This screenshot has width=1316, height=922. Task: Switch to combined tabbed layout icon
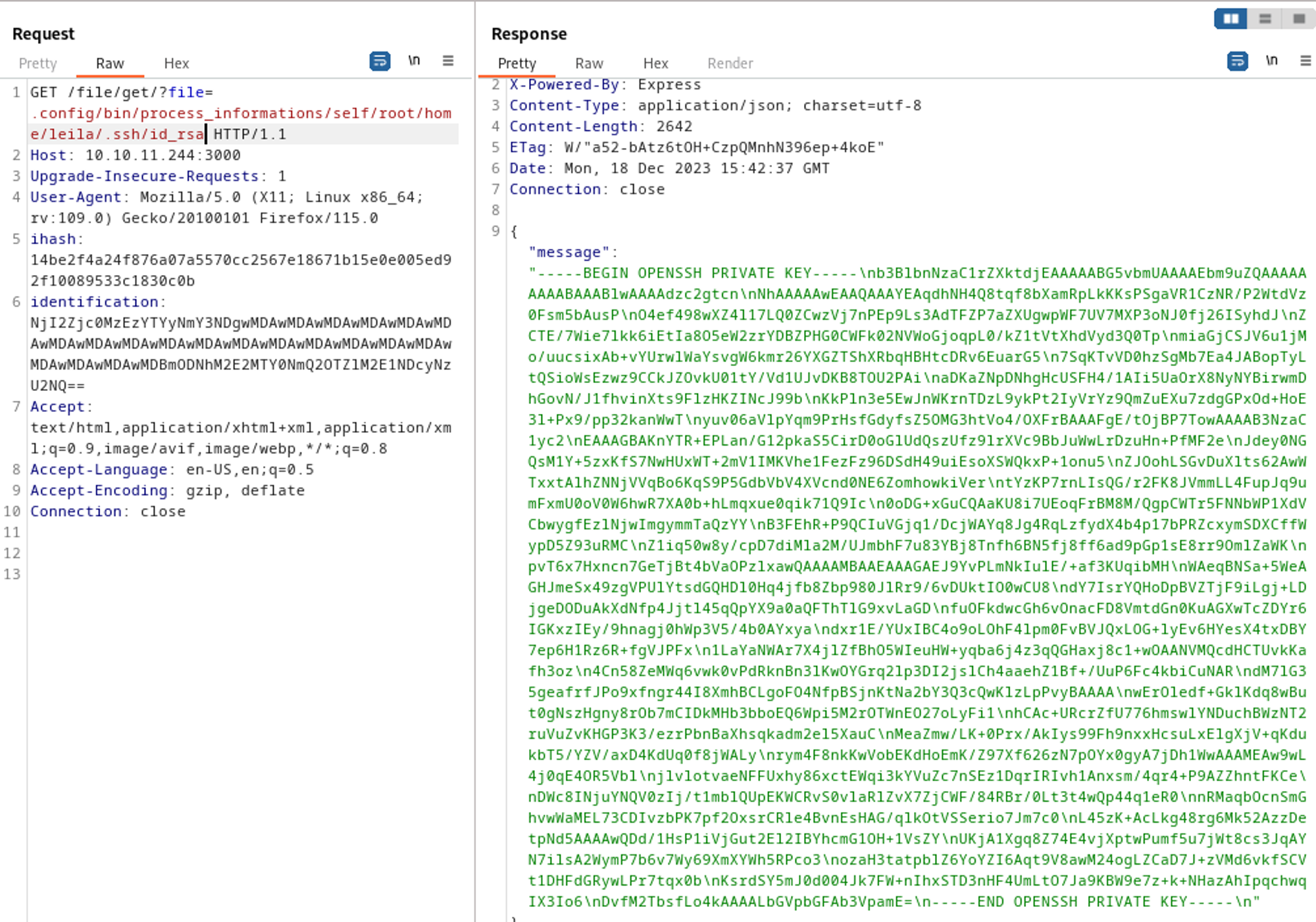pyautogui.click(x=1299, y=18)
